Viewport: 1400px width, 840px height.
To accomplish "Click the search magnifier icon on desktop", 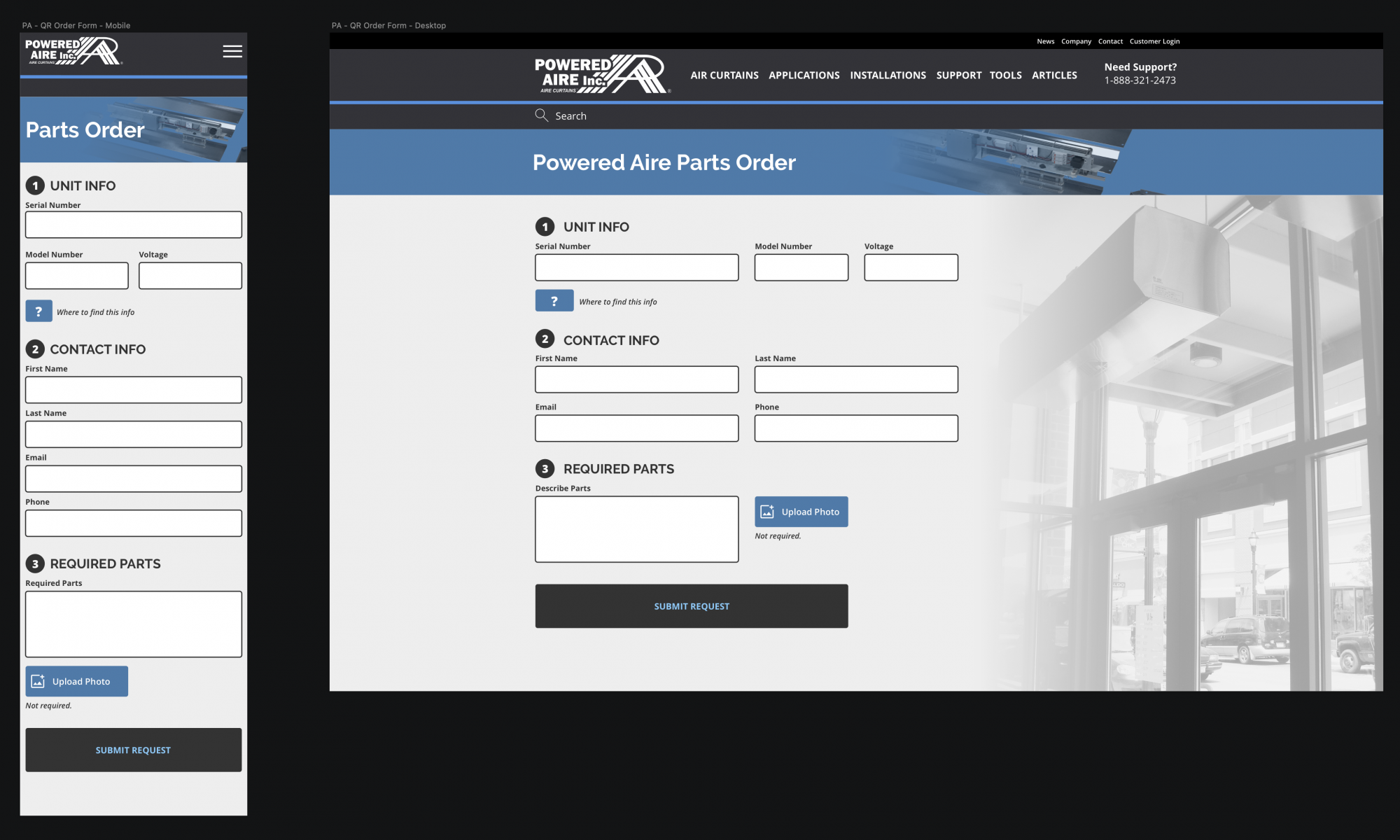I will point(541,115).
